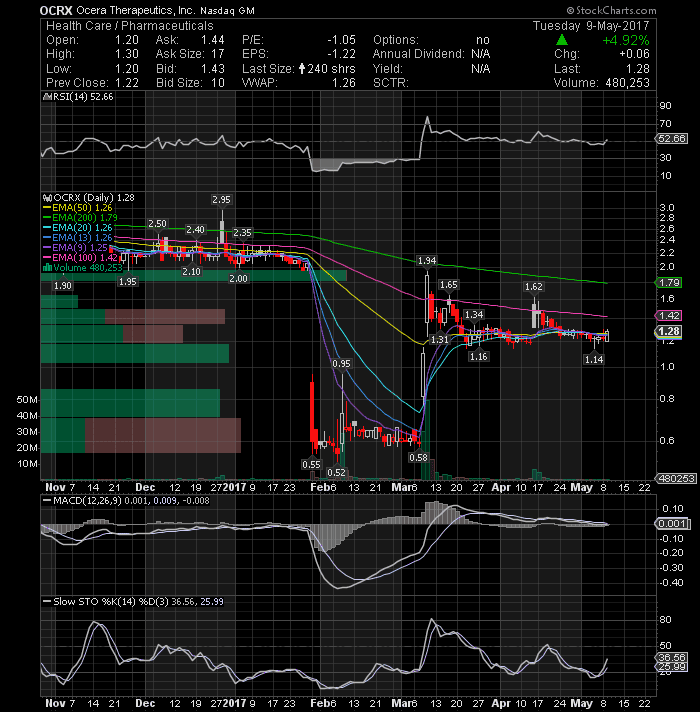
Task: Click the green up-arrow change indicator
Action: click(x=562, y=40)
